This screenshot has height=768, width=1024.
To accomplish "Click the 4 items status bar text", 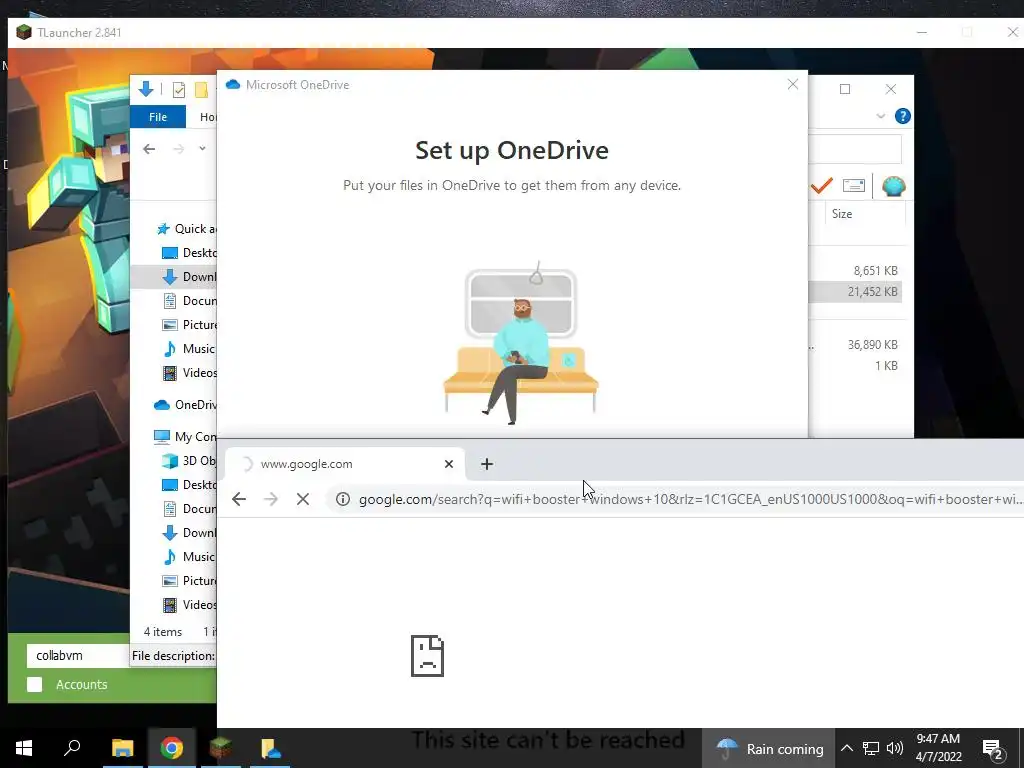I will (x=163, y=632).
